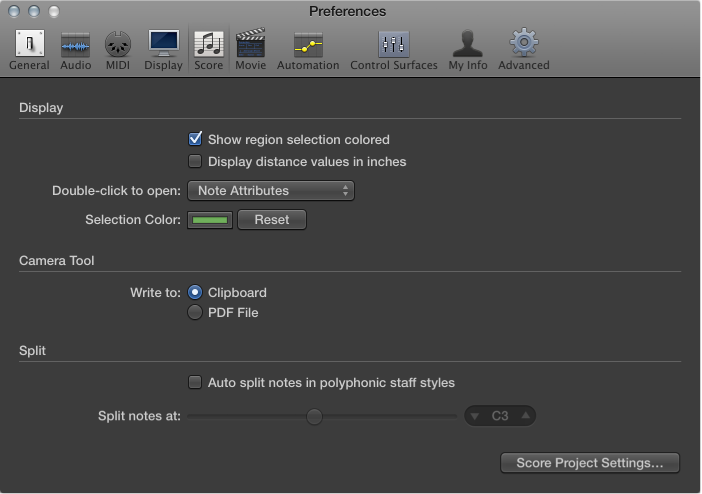The width and height of the screenshot is (702, 494).
Task: Select PDF File radio button
Action: (196, 313)
